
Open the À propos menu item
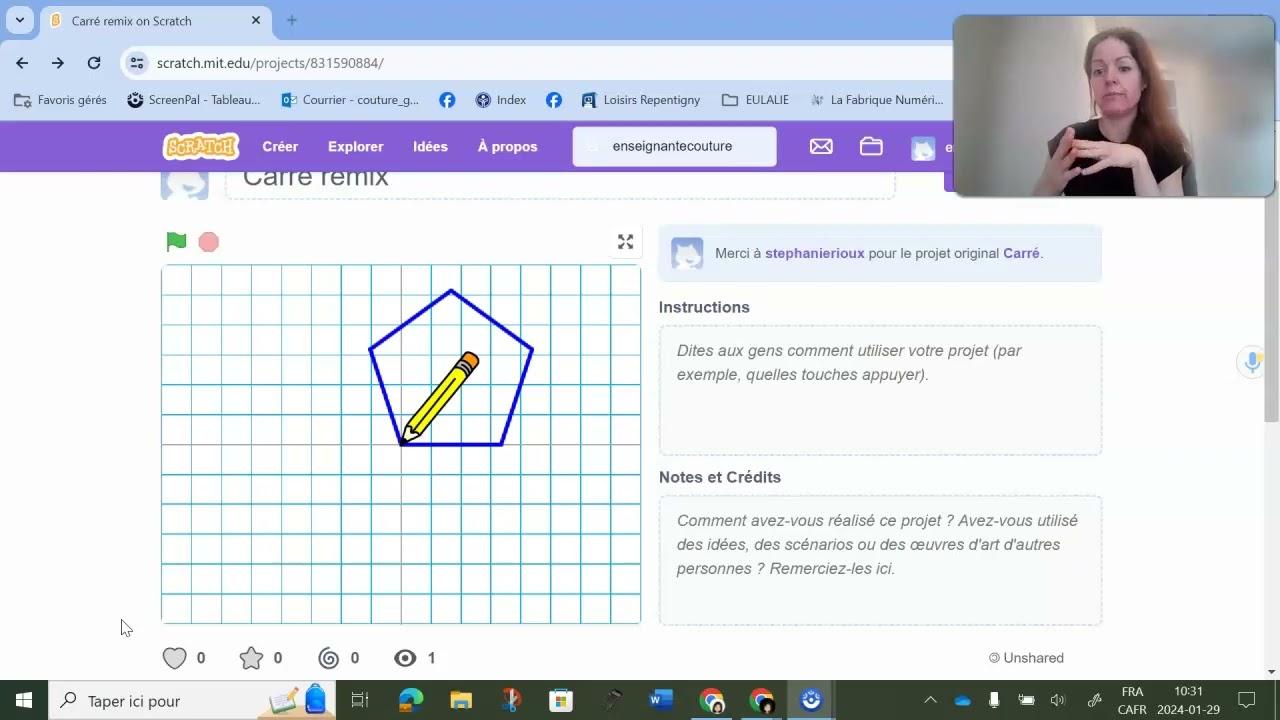click(x=507, y=146)
